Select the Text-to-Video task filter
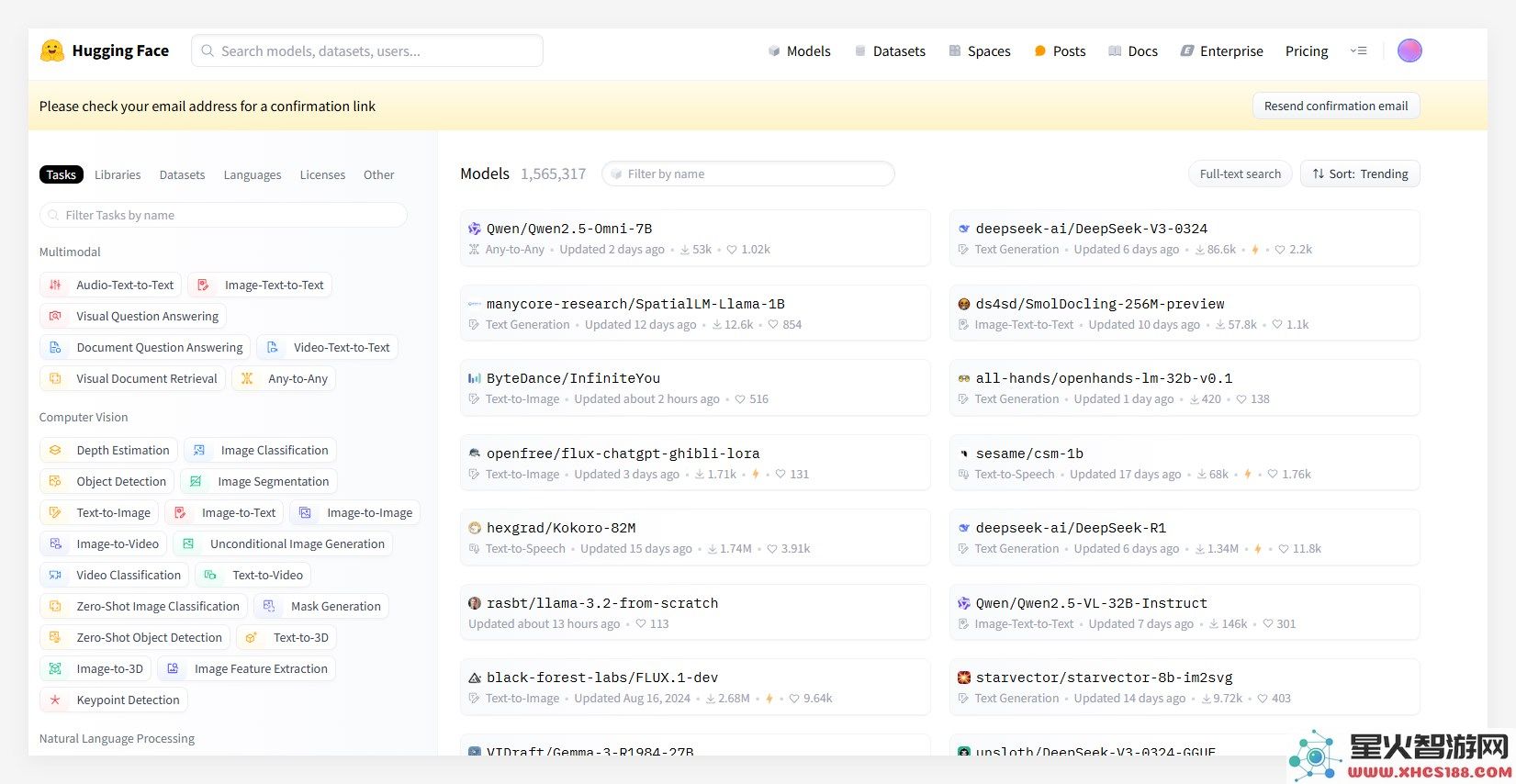Viewport: 1516px width, 784px height. pos(253,575)
